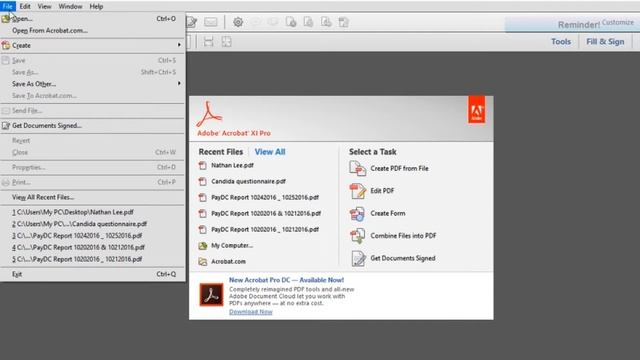
Task: Click the Customize button
Action: click(618, 22)
